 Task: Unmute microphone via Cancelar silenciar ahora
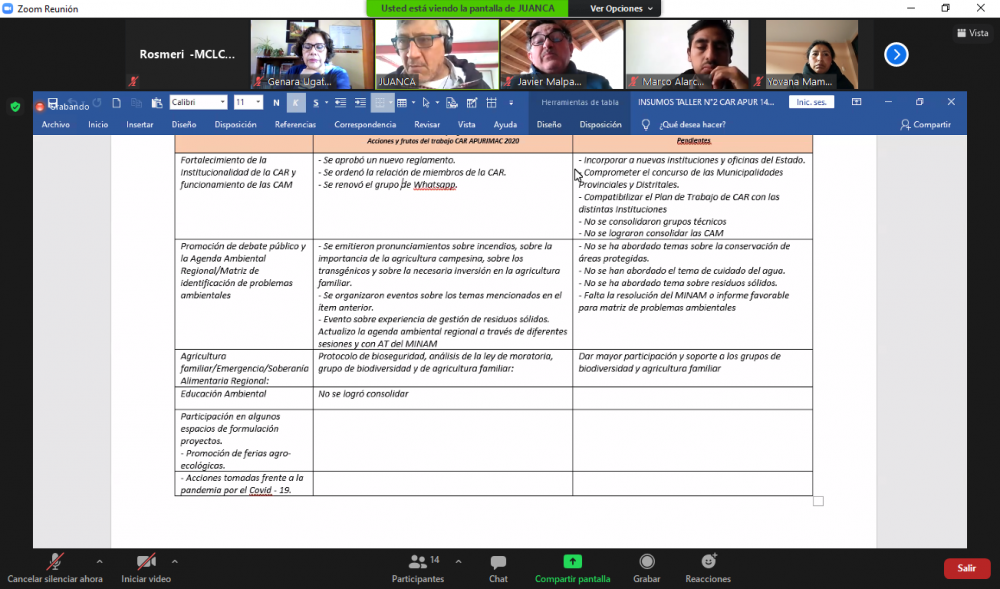coord(55,562)
